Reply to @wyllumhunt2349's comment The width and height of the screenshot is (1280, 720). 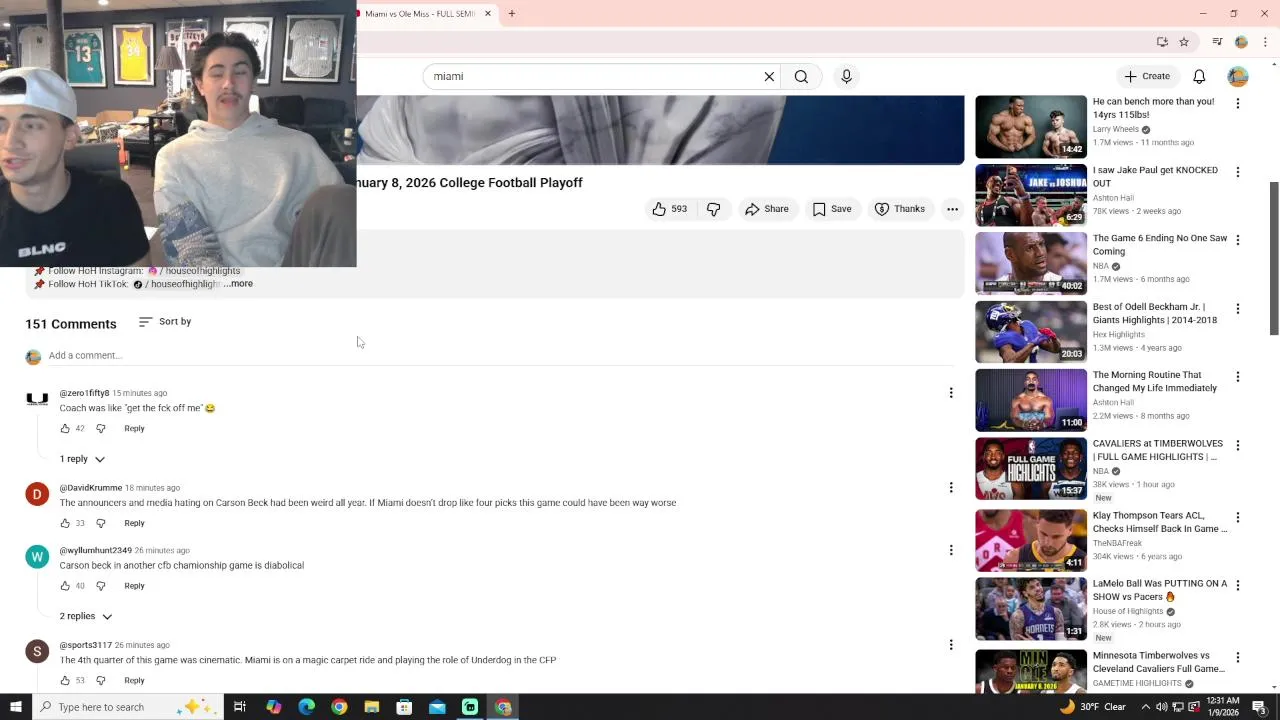[x=134, y=586]
